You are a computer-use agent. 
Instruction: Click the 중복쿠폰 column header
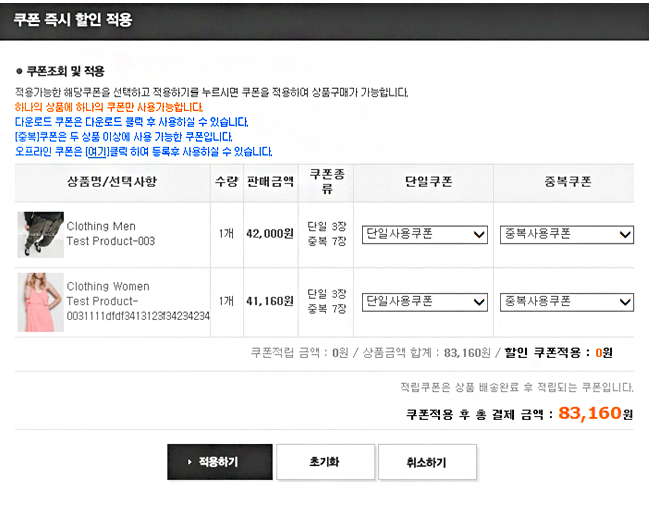[x=566, y=182]
